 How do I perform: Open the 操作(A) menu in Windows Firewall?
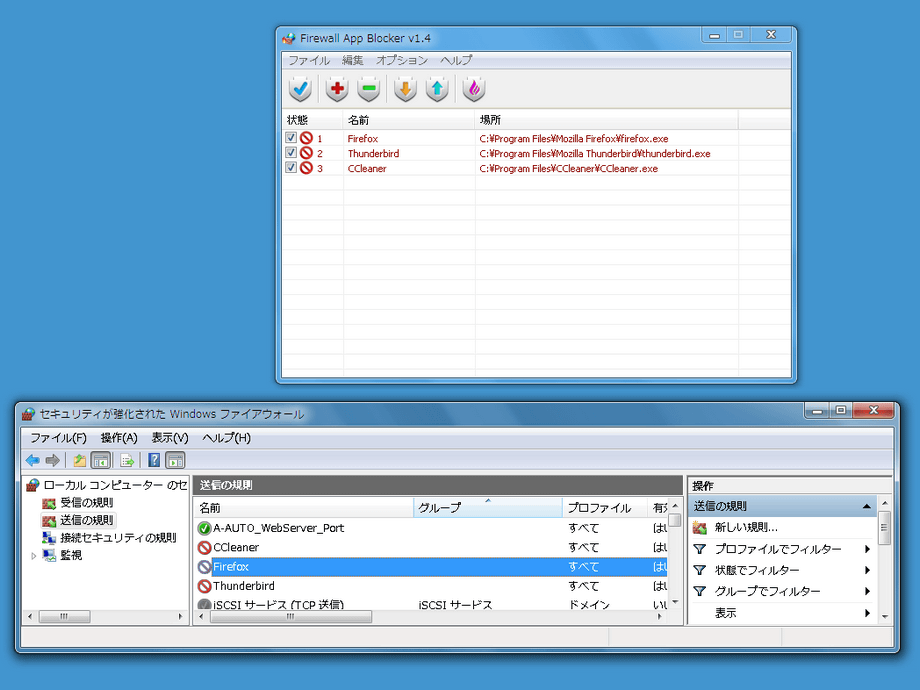[x=119, y=438]
